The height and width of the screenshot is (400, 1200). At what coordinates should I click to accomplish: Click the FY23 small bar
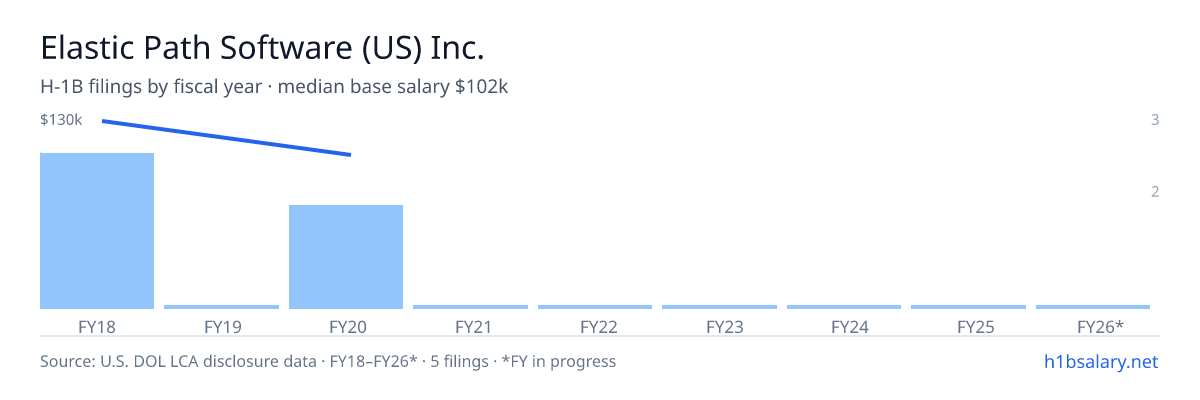pyautogui.click(x=719, y=307)
